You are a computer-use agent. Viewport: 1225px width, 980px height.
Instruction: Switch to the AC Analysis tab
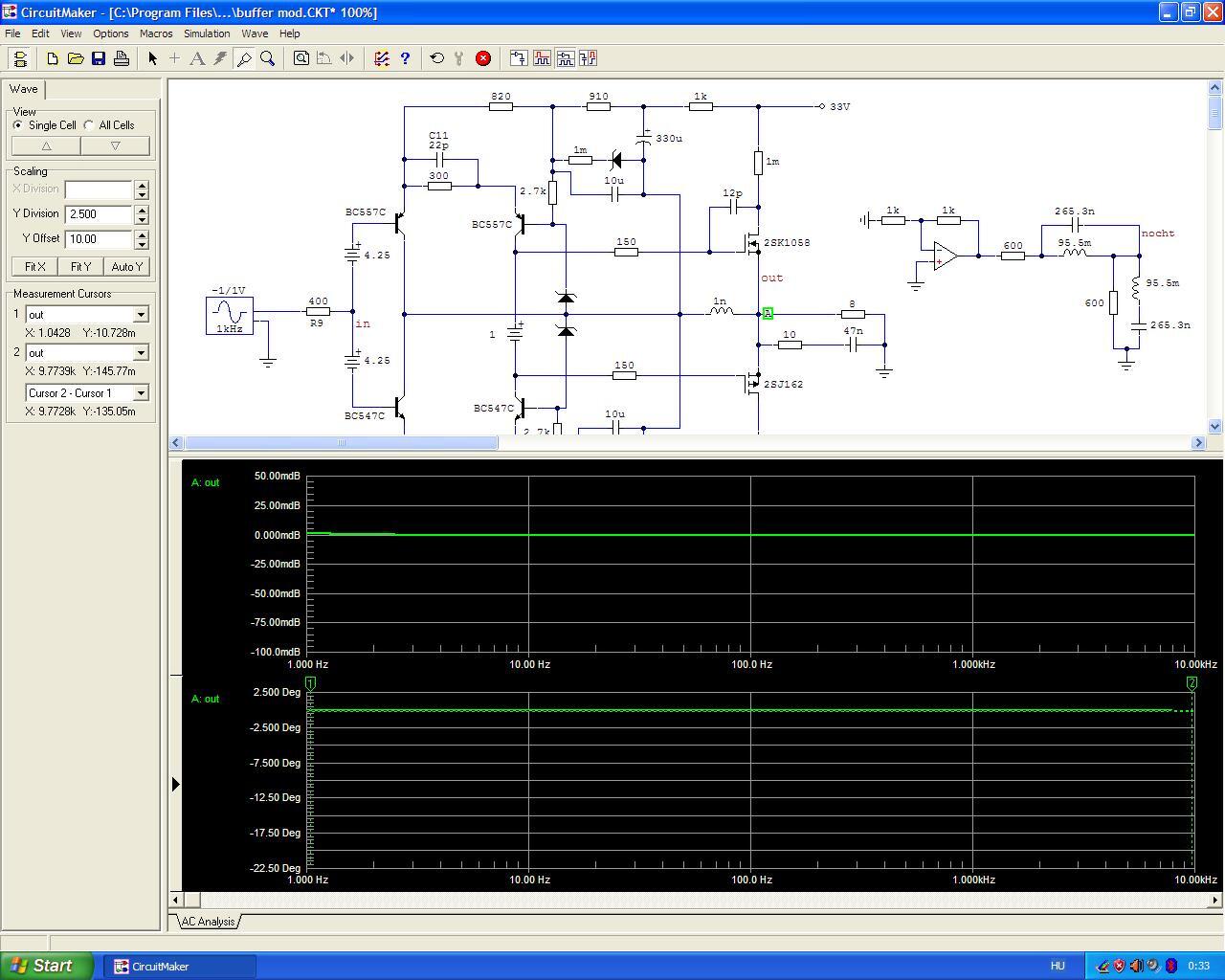pyautogui.click(x=208, y=922)
